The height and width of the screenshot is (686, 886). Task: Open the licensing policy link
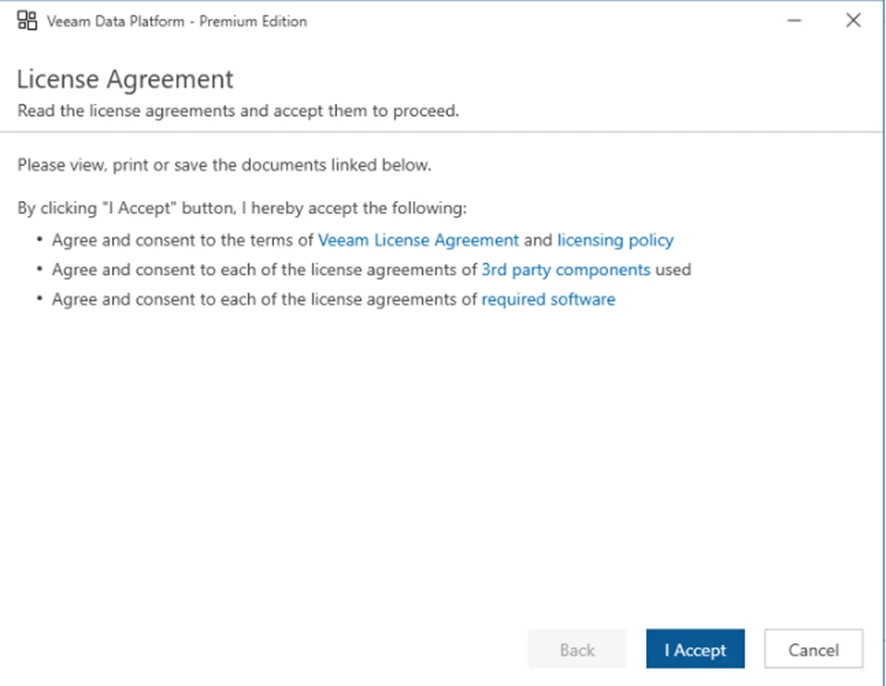[615, 240]
